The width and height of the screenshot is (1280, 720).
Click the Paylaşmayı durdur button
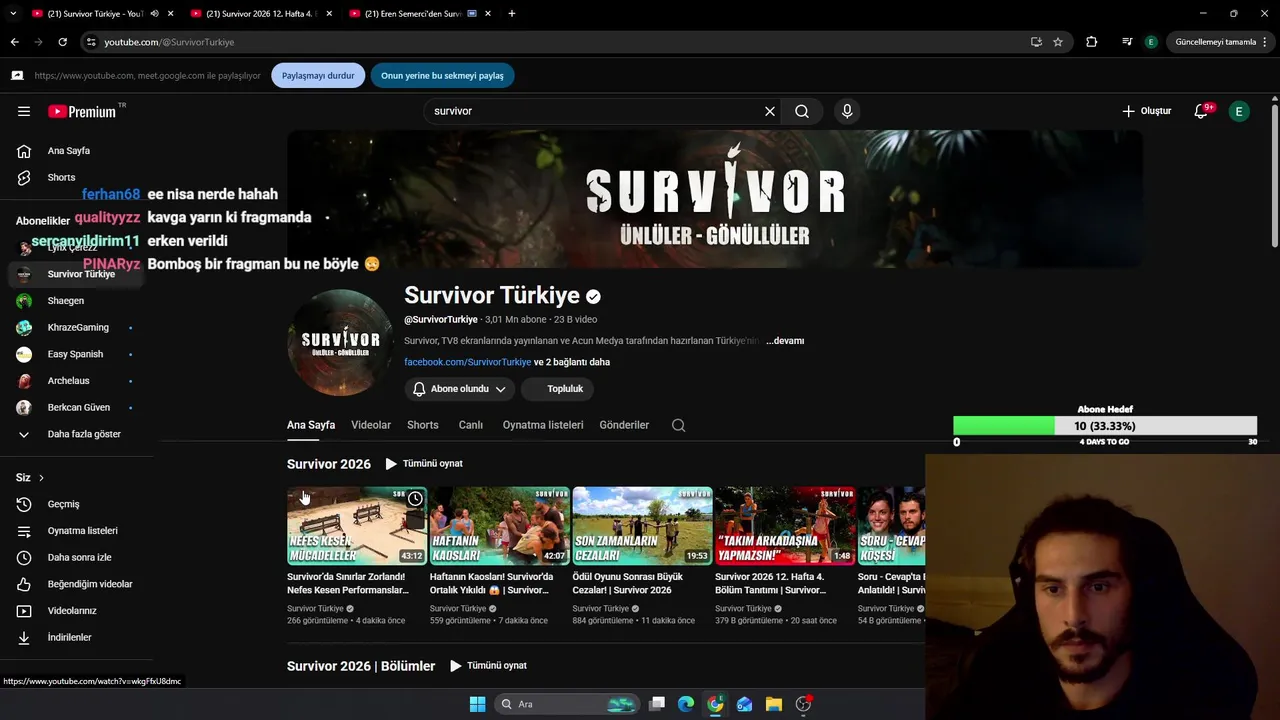318,76
